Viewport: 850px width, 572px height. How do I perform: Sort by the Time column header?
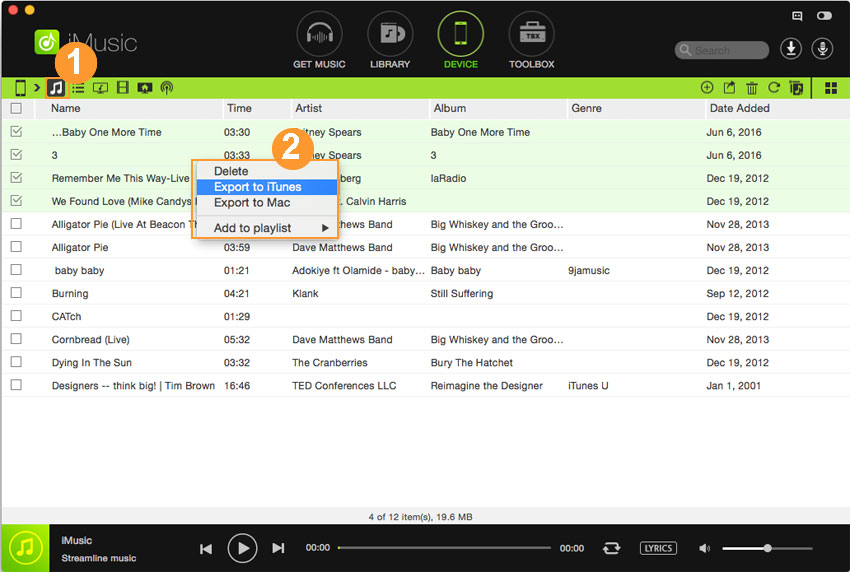[x=257, y=108]
